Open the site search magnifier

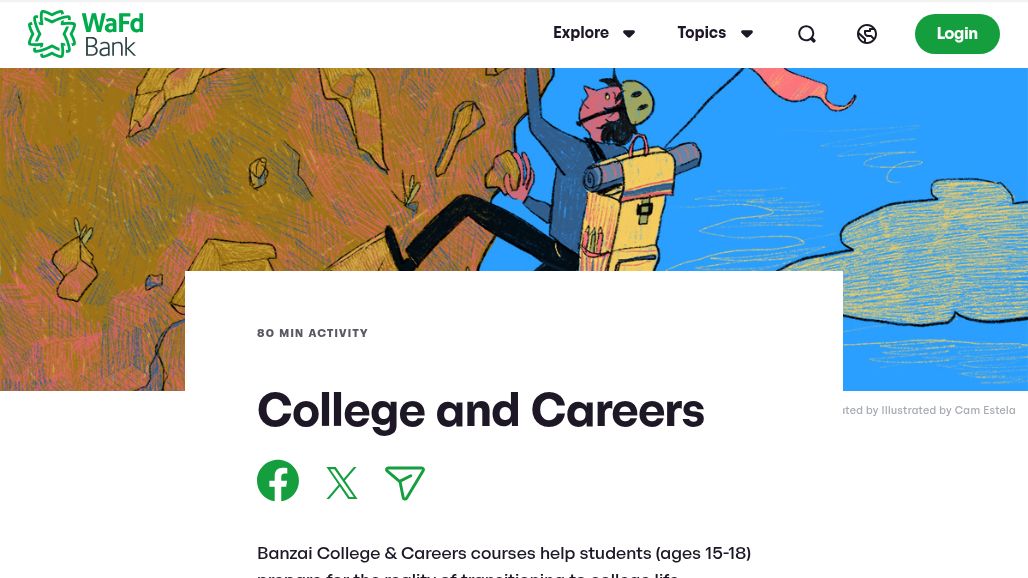click(806, 33)
